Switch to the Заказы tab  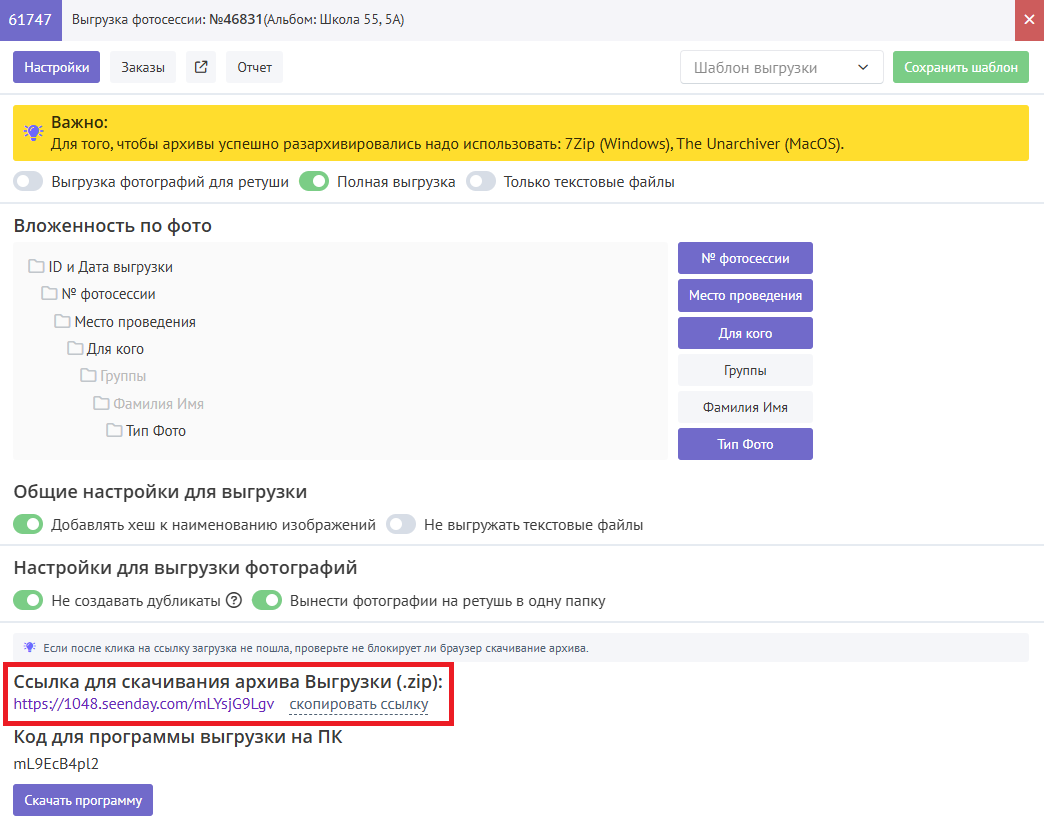(x=143, y=67)
